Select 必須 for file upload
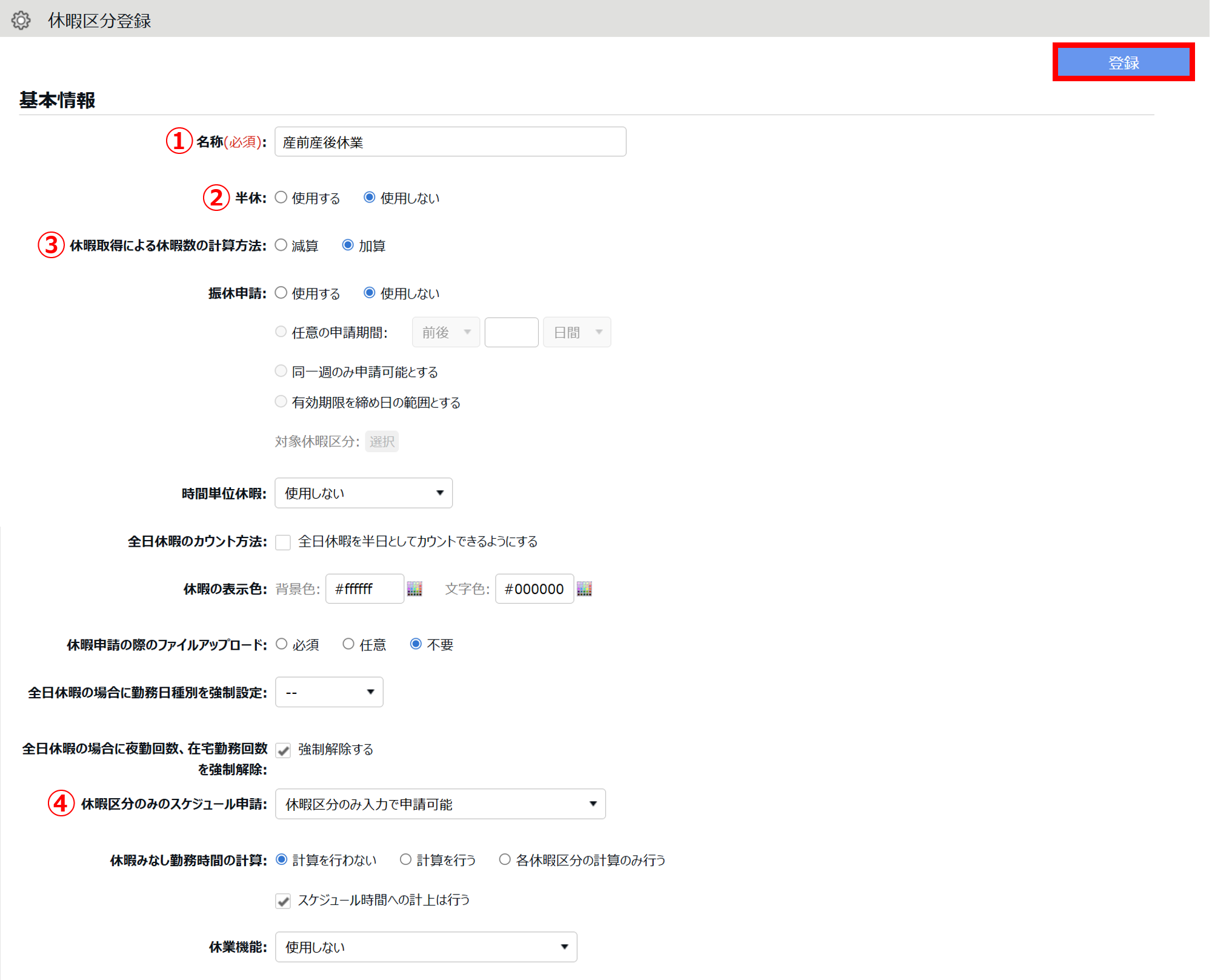This screenshot has height=980, width=1212. coord(282,644)
